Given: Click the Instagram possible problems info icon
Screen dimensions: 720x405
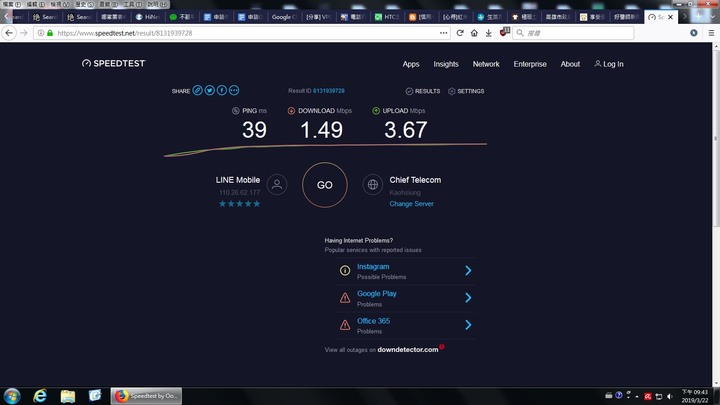Looking at the screenshot, I should (x=345, y=270).
